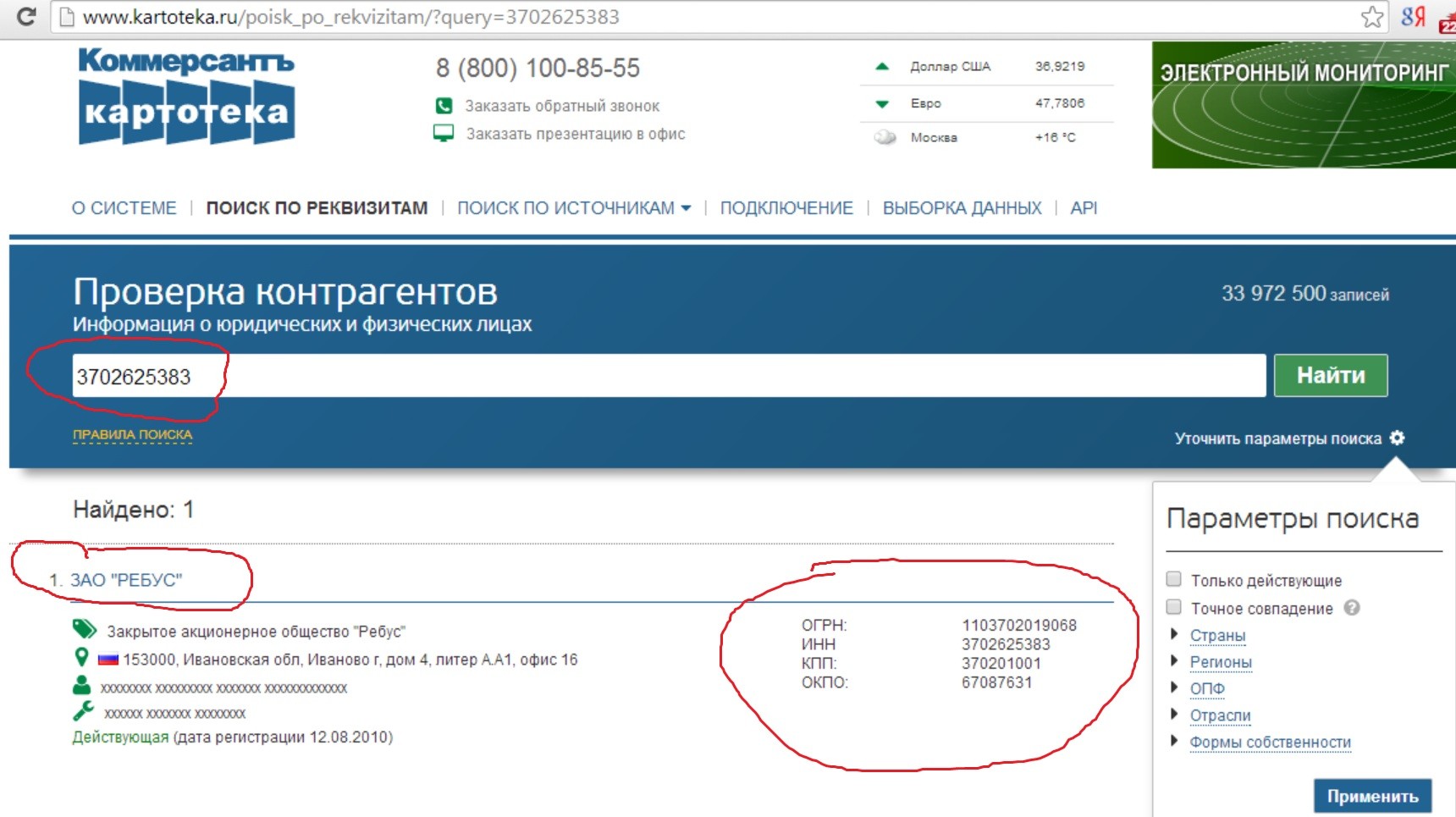
Task: Click the green person icon in ЗАО РЕБУС card
Action: point(81,685)
